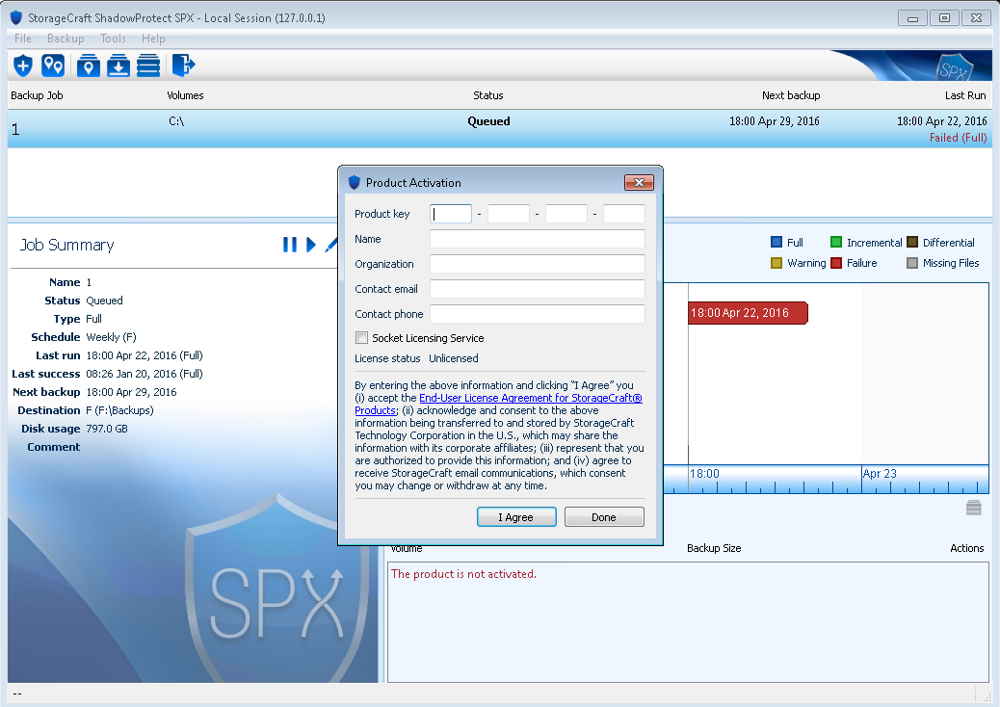This screenshot has width=1000, height=707.
Task: Click inside the Product key input field
Action: (x=449, y=213)
